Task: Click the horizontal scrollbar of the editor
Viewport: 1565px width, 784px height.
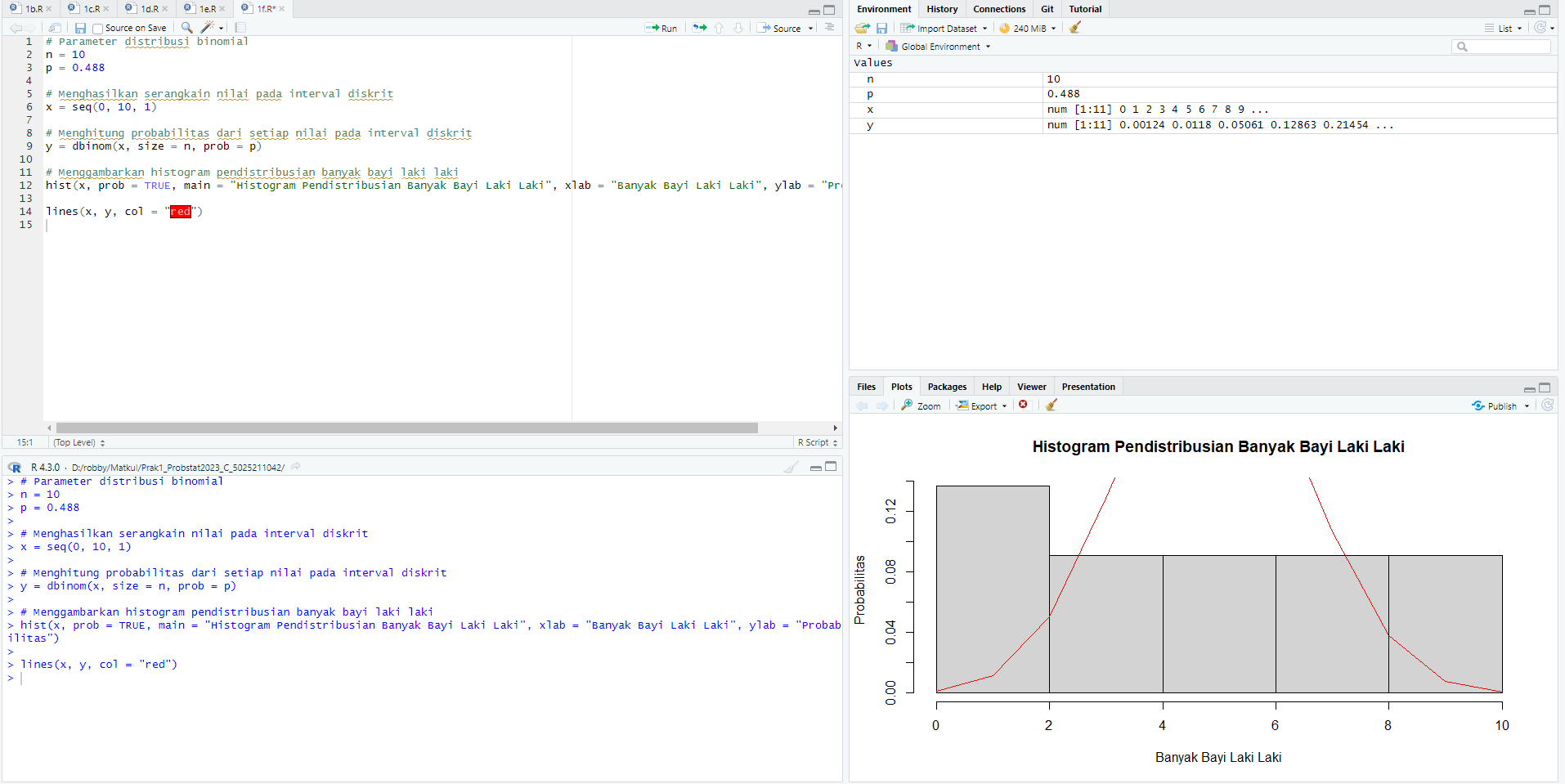Action: [x=406, y=428]
